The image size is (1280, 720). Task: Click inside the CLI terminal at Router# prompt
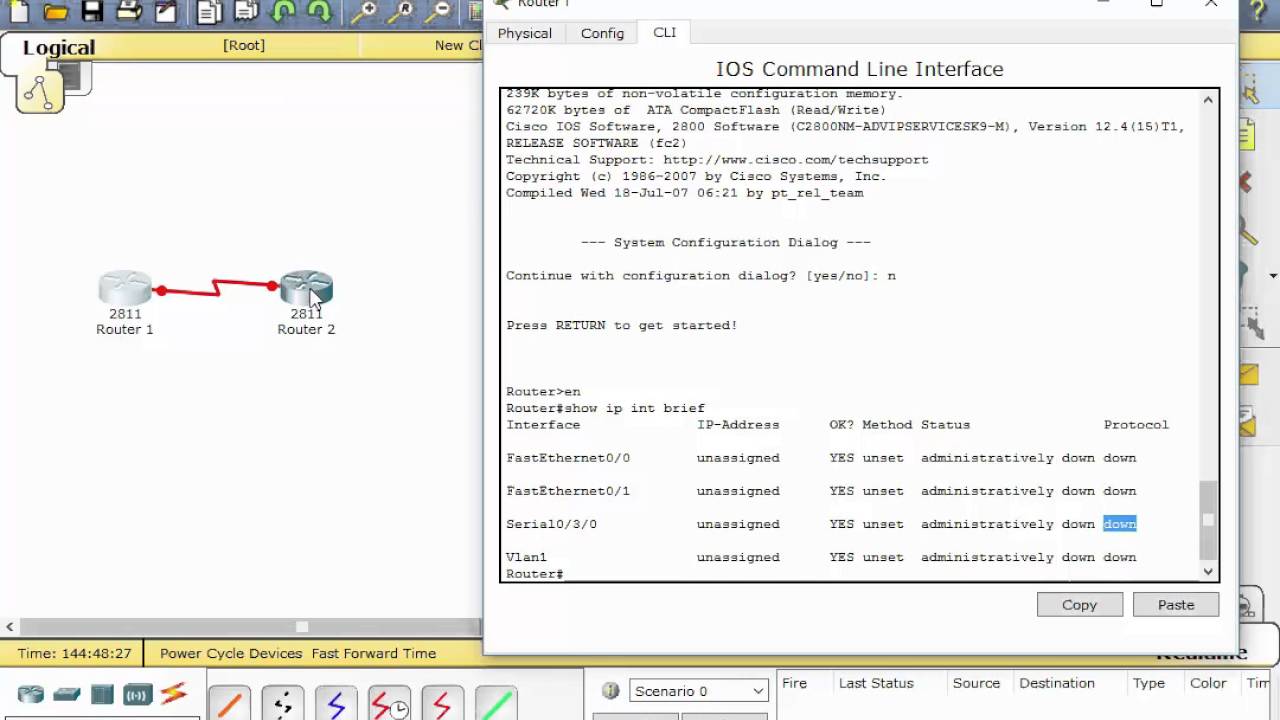click(535, 574)
